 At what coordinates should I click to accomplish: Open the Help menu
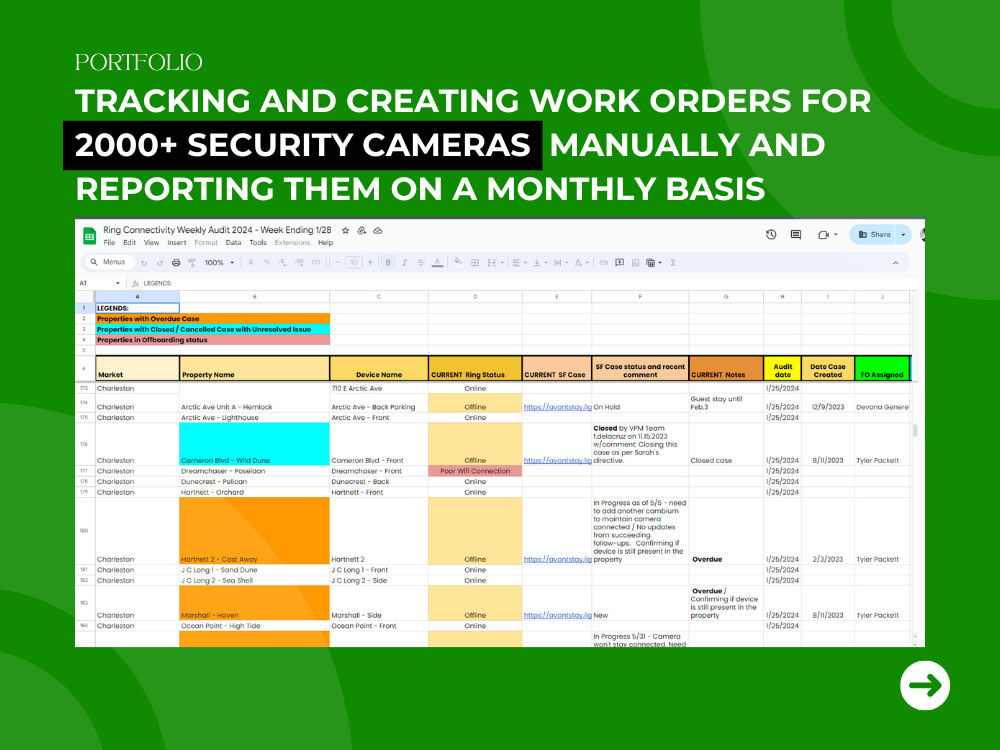click(325, 243)
